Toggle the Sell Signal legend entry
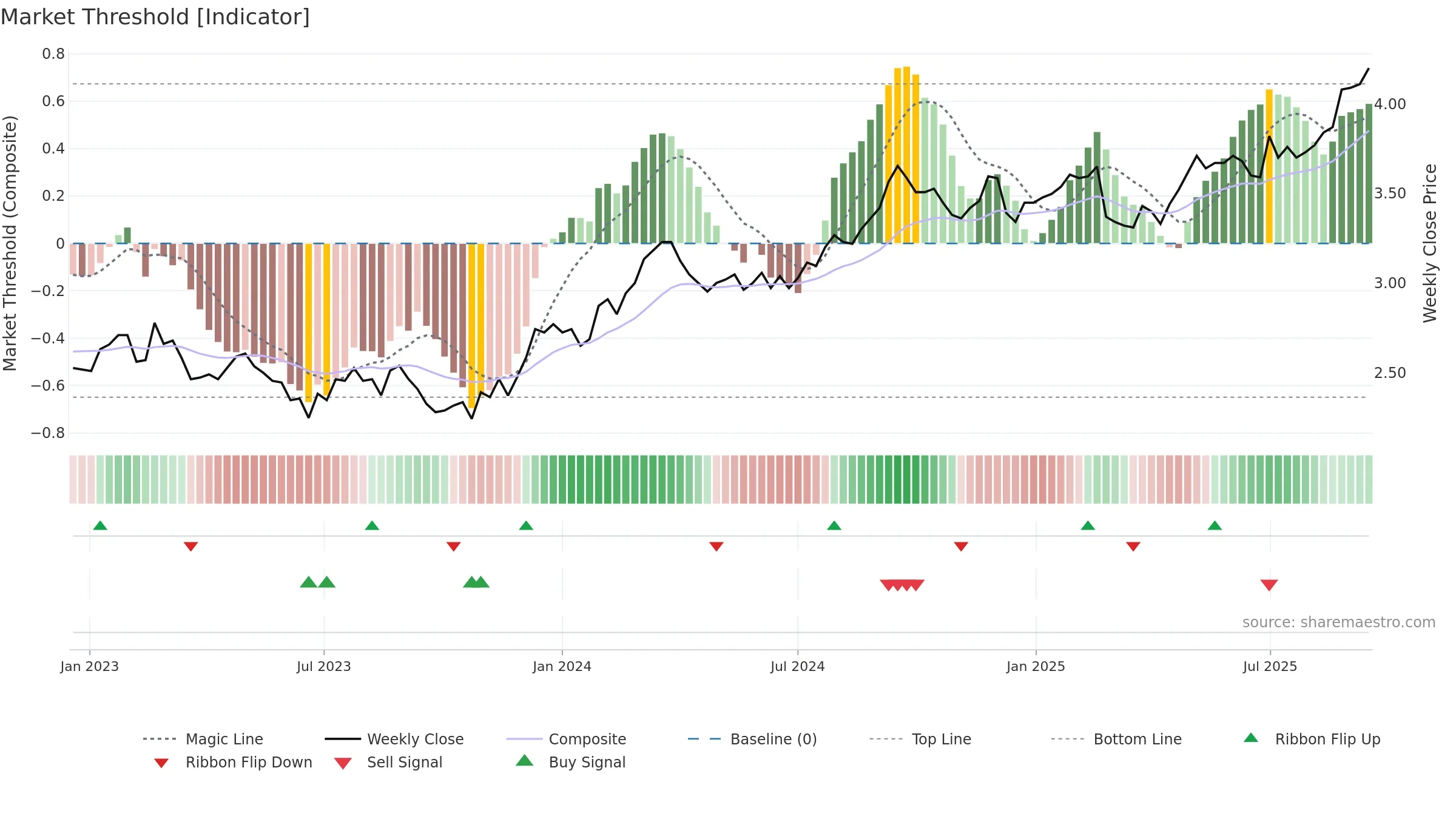Image resolution: width=1456 pixels, height=819 pixels. click(x=388, y=762)
